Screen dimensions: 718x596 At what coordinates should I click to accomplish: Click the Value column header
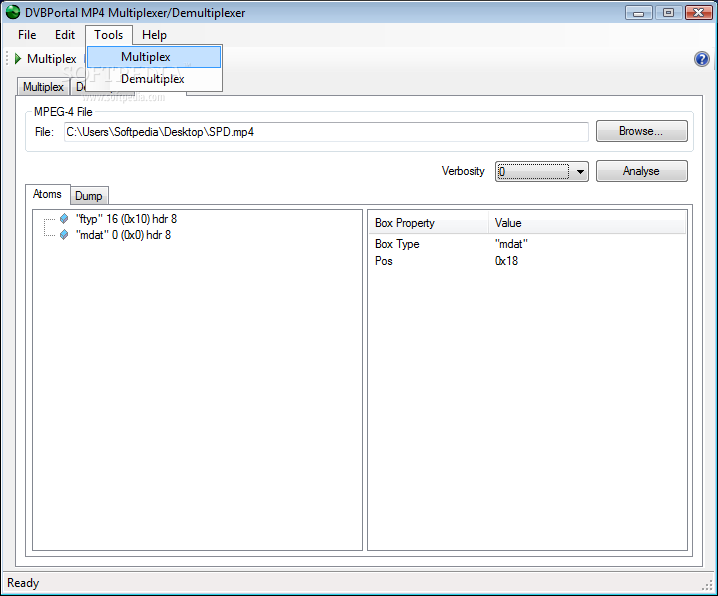coord(587,223)
